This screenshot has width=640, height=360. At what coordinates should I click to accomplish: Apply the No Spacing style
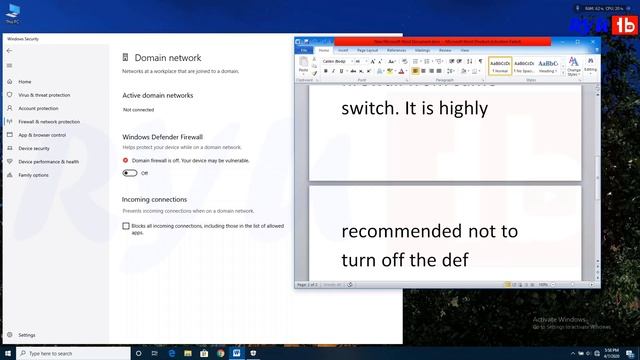pyautogui.click(x=524, y=66)
